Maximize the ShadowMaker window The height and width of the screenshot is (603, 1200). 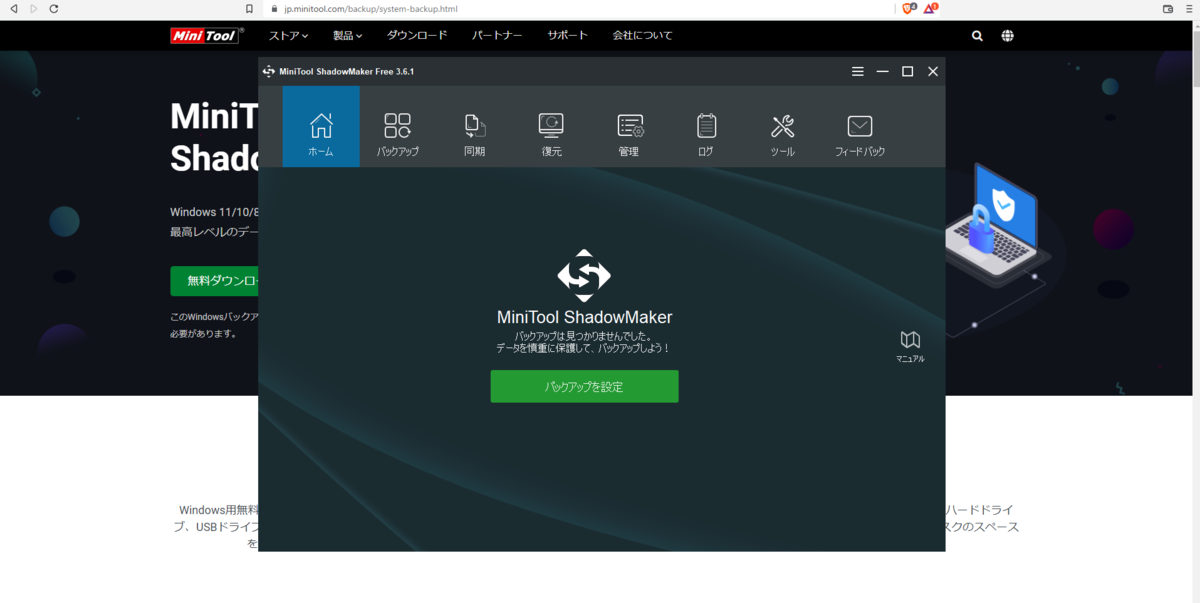click(x=907, y=71)
